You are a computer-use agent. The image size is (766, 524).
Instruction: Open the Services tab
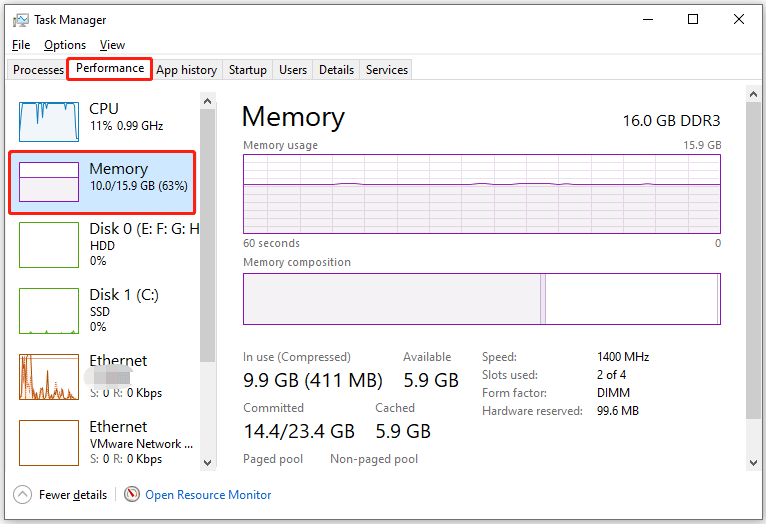pyautogui.click(x=386, y=70)
